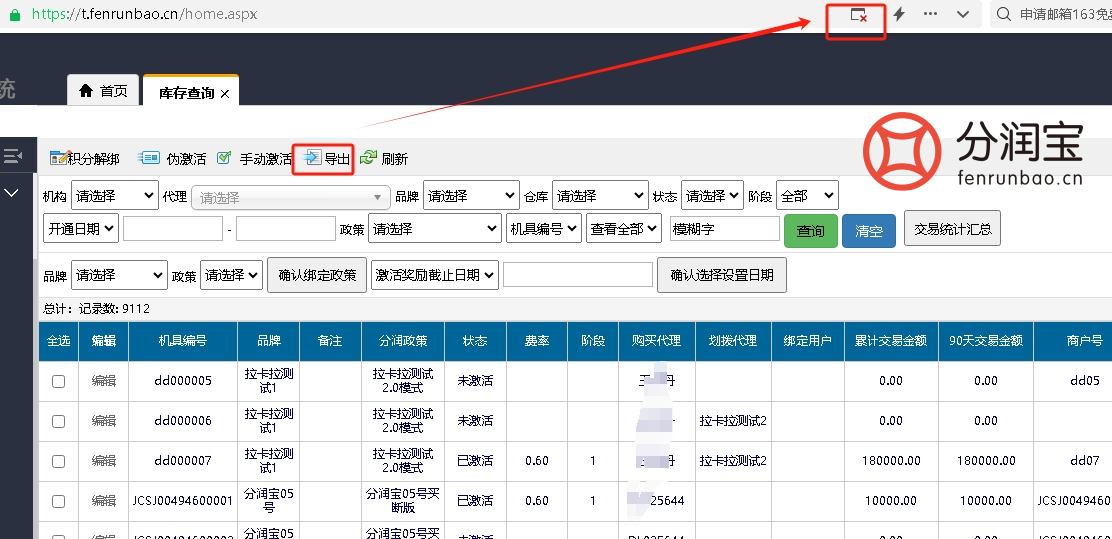Open the 机构 dropdown
This screenshot has width=1112, height=539.
click(114, 196)
